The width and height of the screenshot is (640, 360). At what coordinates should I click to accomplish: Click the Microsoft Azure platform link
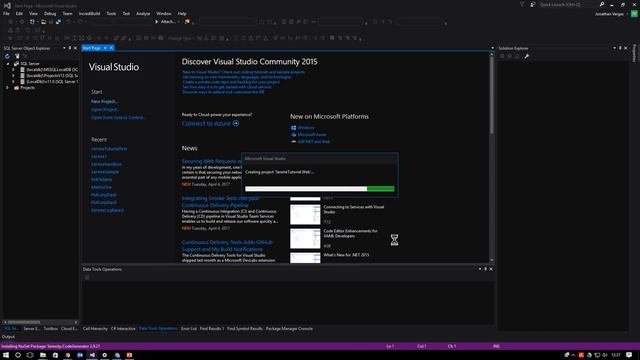311,135
